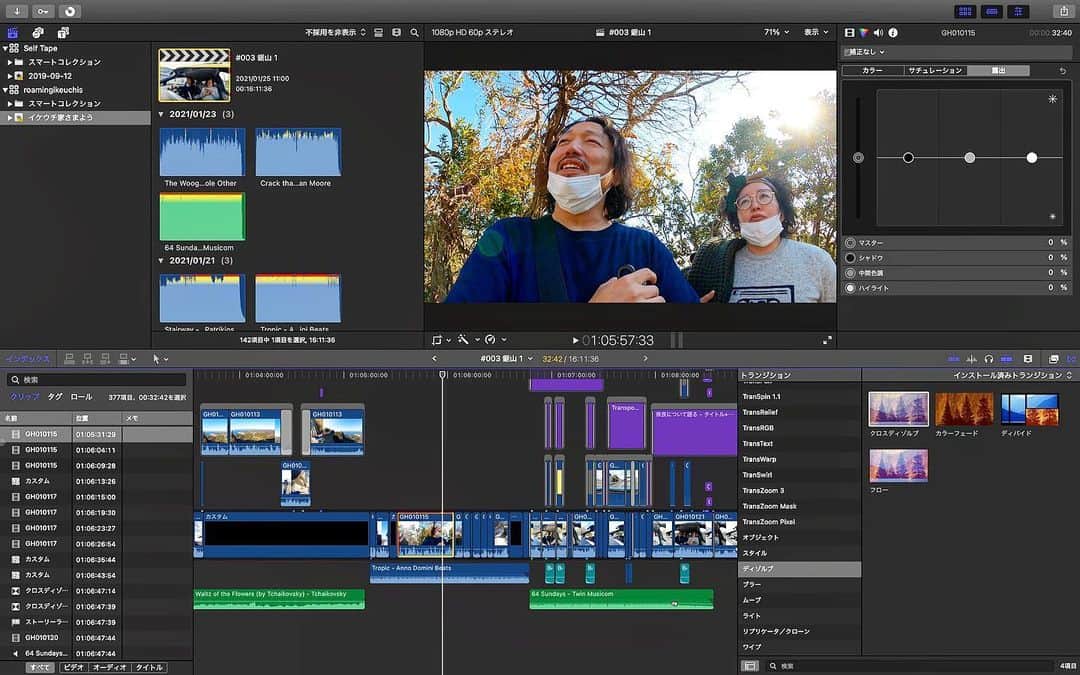This screenshot has width=1080, height=675.
Task: Adjust the highlights exposure puck
Action: click(x=1031, y=158)
